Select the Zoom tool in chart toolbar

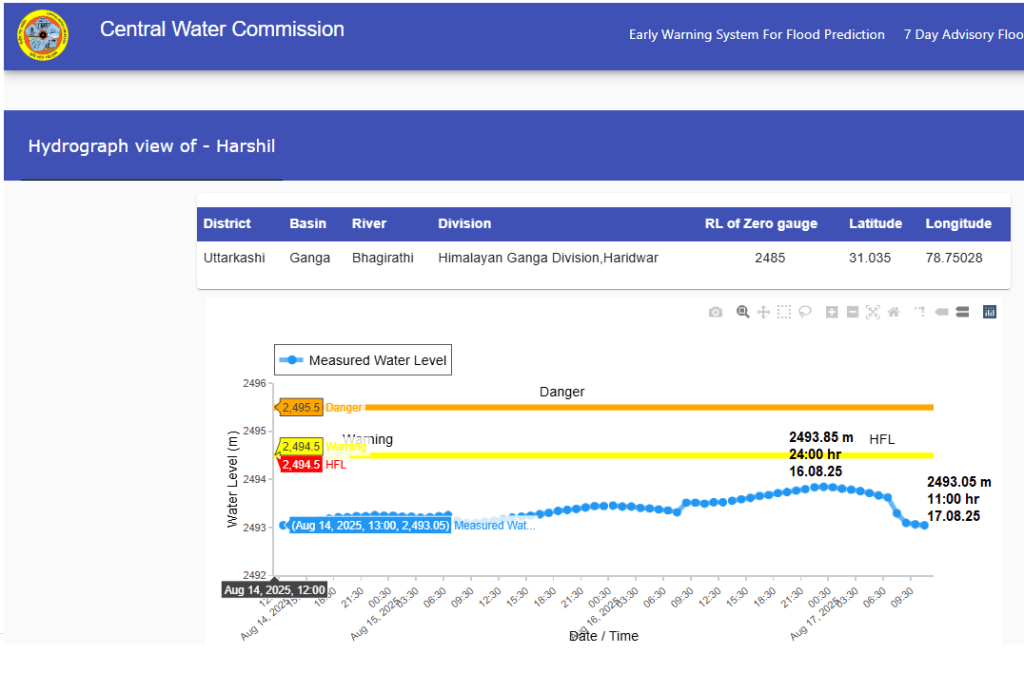[x=743, y=313]
